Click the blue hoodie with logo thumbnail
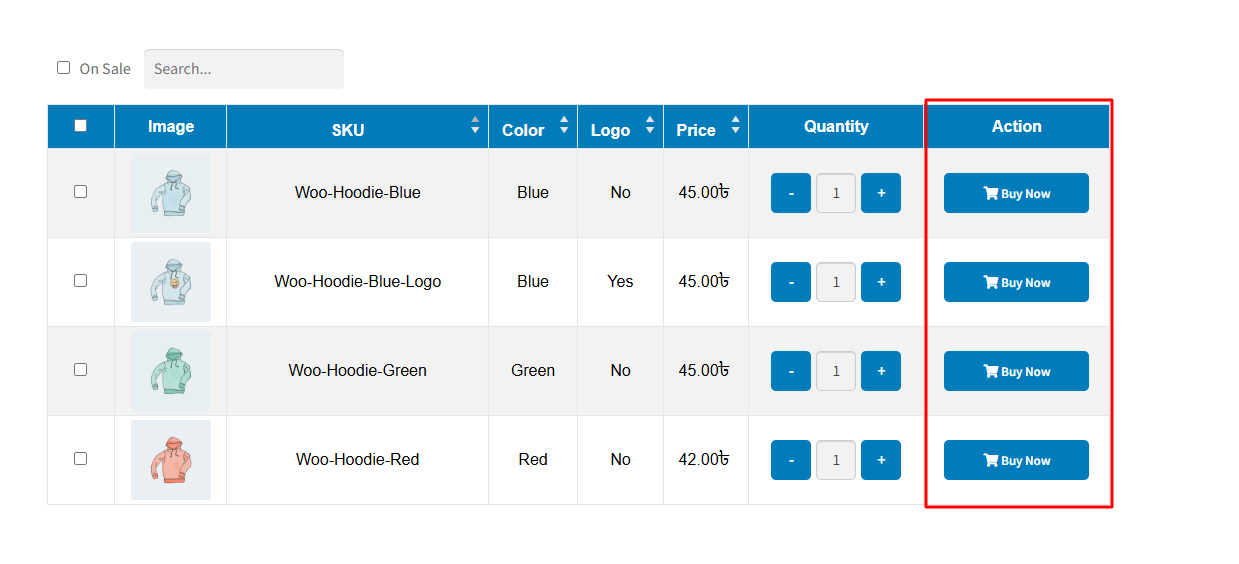 click(x=171, y=282)
